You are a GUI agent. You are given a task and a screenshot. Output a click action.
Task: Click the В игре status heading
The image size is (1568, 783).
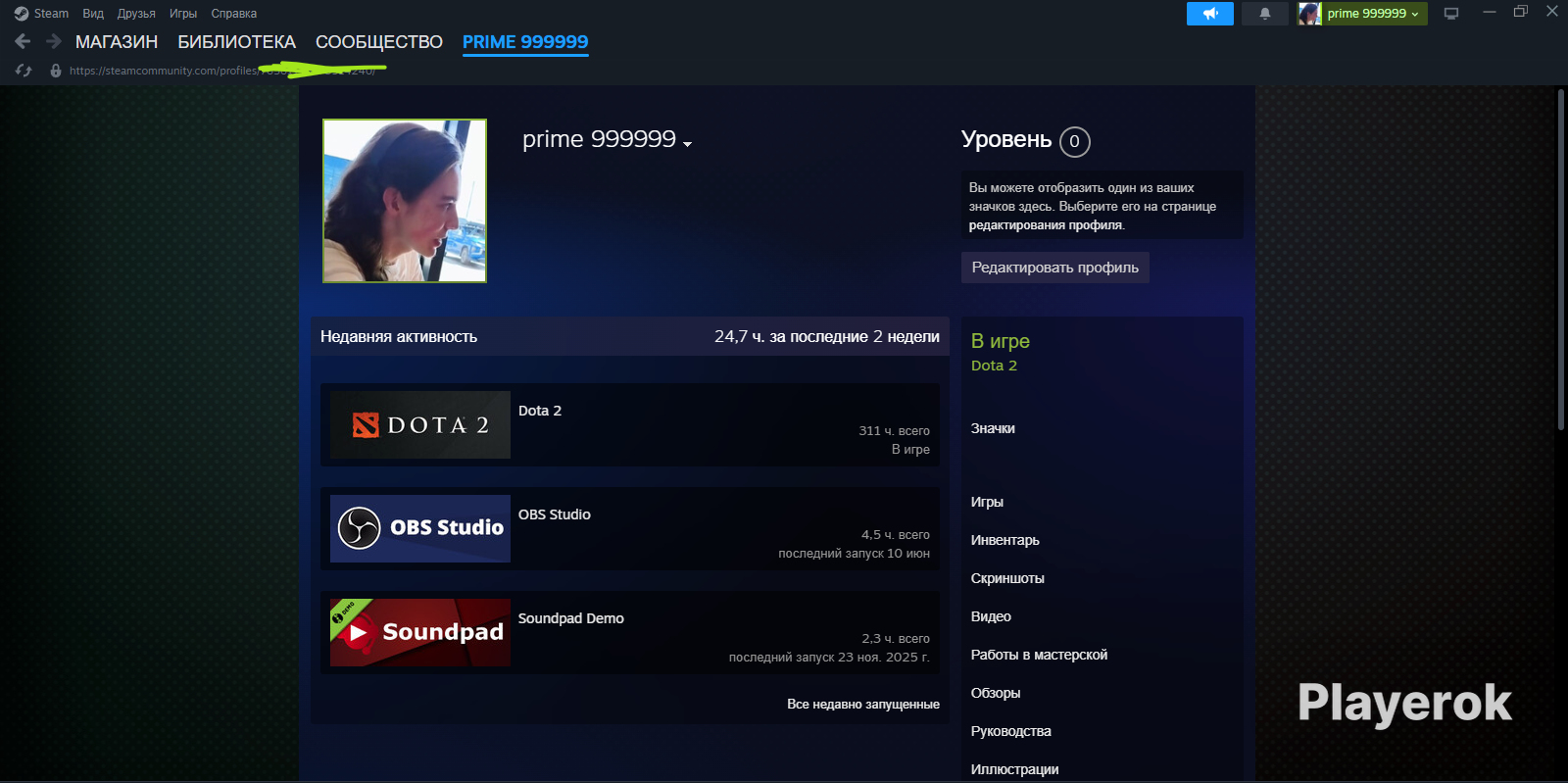point(1001,341)
